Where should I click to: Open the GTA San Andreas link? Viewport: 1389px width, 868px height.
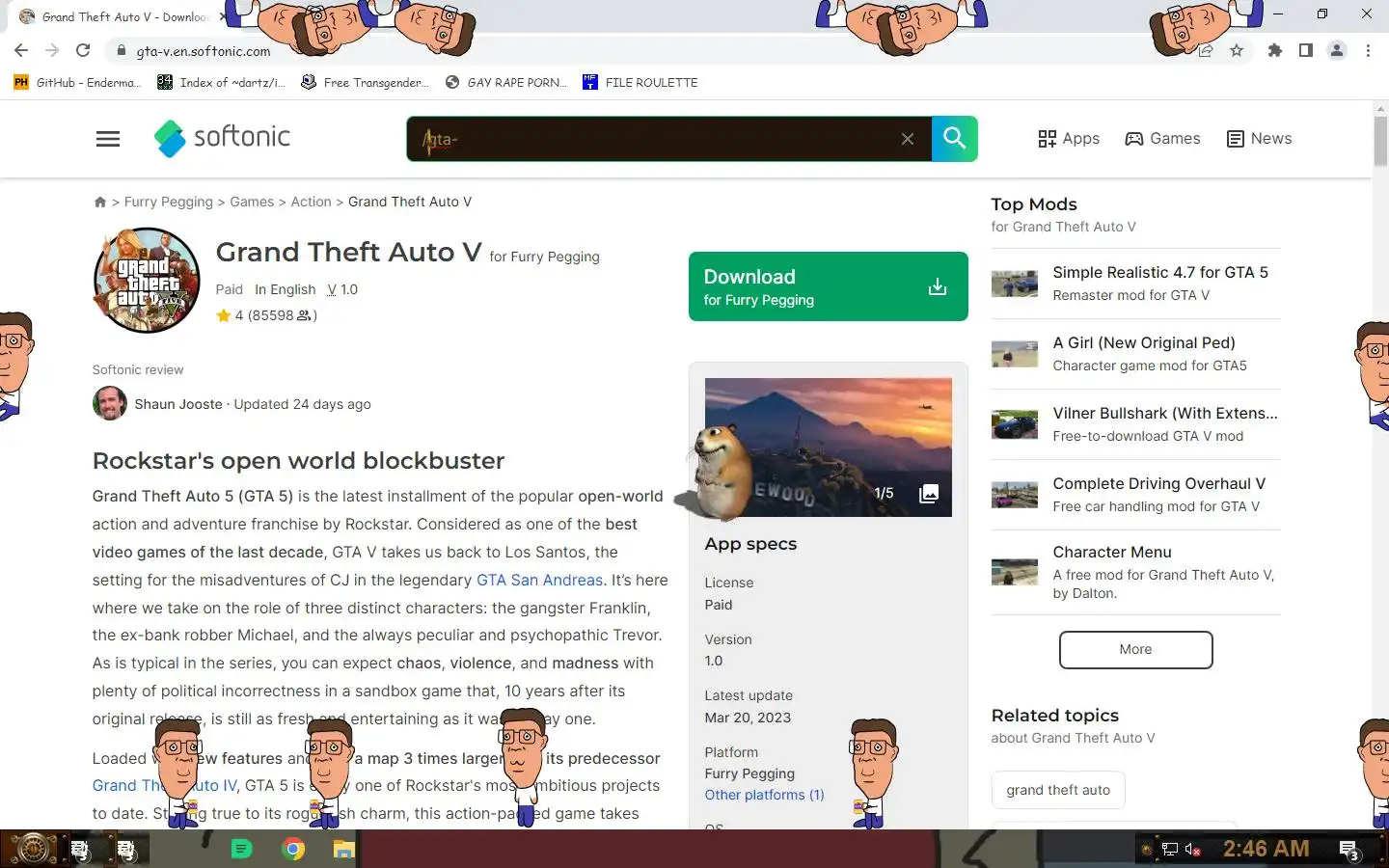click(x=539, y=580)
